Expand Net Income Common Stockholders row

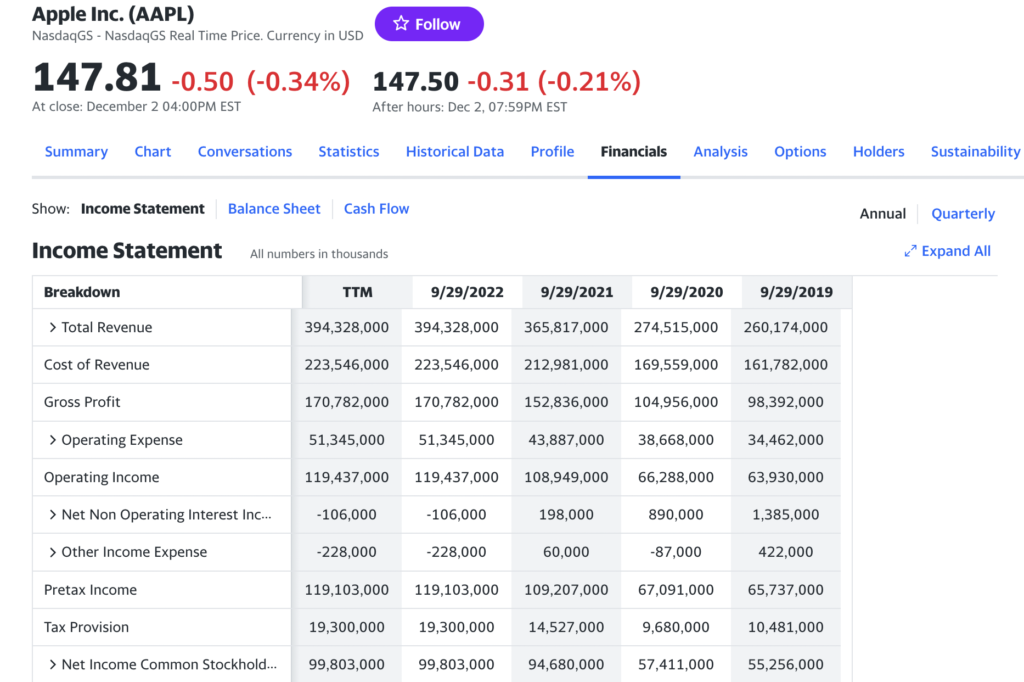coord(53,665)
